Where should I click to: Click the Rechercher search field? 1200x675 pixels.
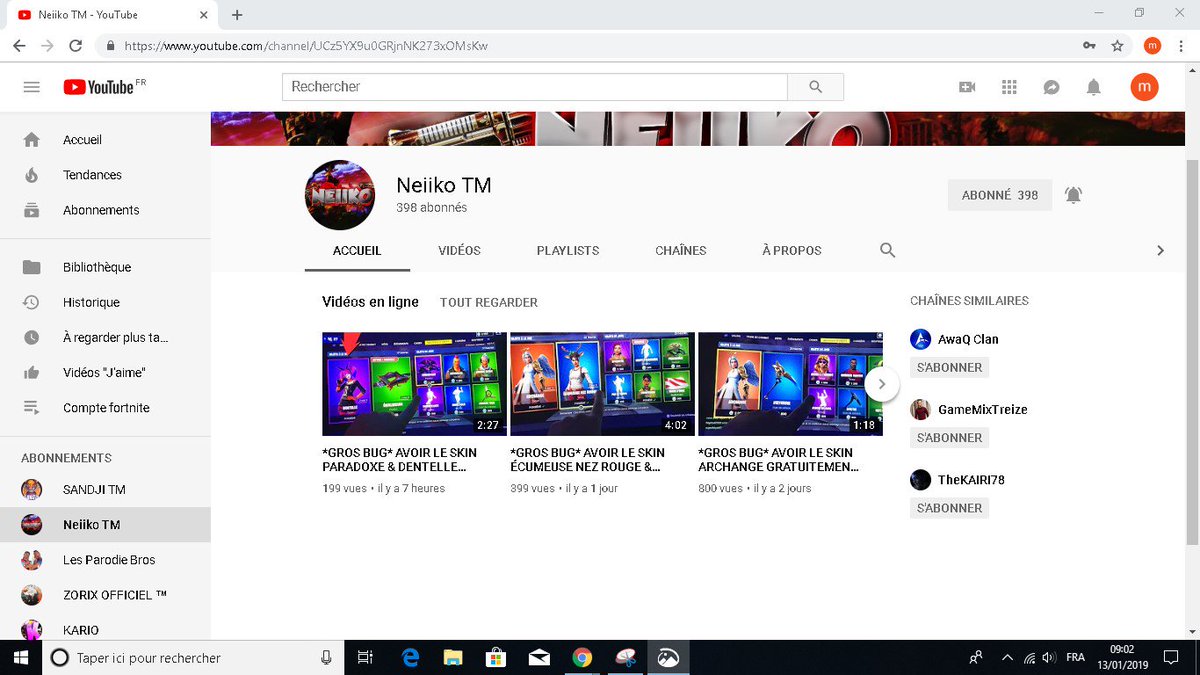click(535, 87)
